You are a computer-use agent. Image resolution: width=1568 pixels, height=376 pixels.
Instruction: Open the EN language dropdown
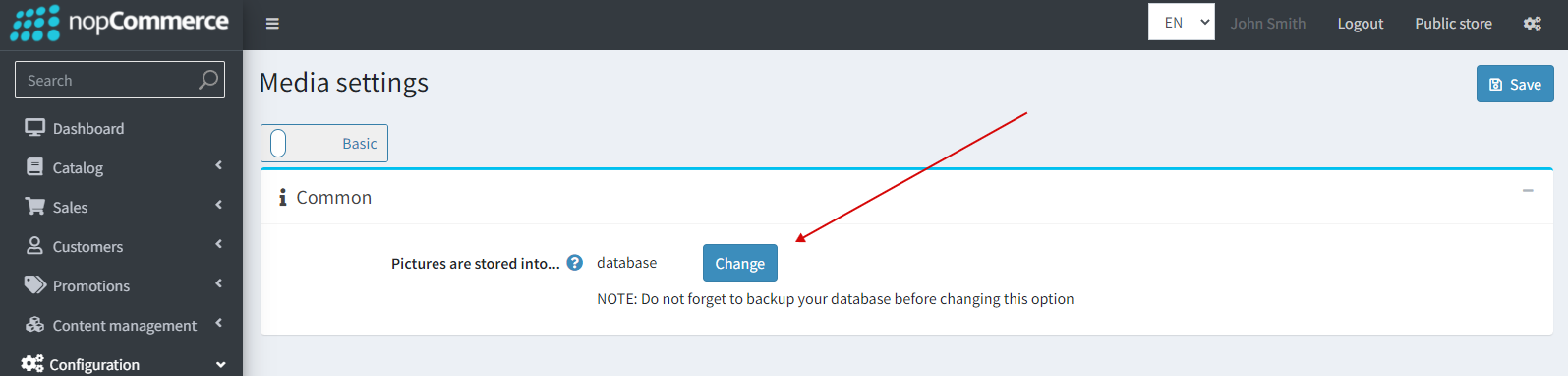click(1182, 22)
